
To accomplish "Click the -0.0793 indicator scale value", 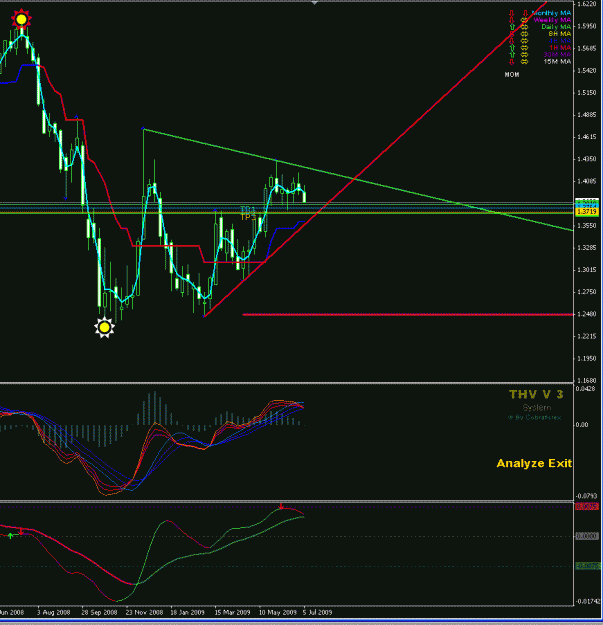I will click(586, 496).
